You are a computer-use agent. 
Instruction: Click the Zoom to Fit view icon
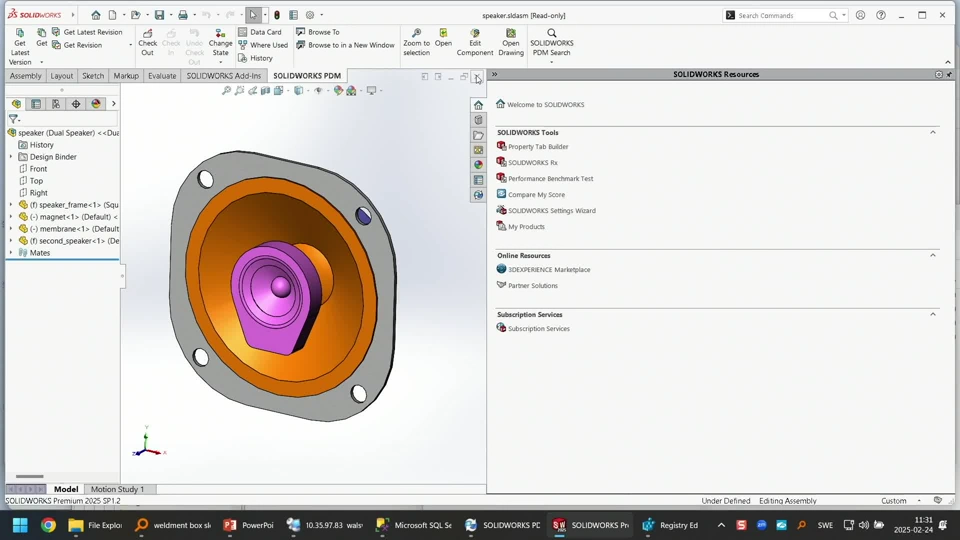coord(226,91)
